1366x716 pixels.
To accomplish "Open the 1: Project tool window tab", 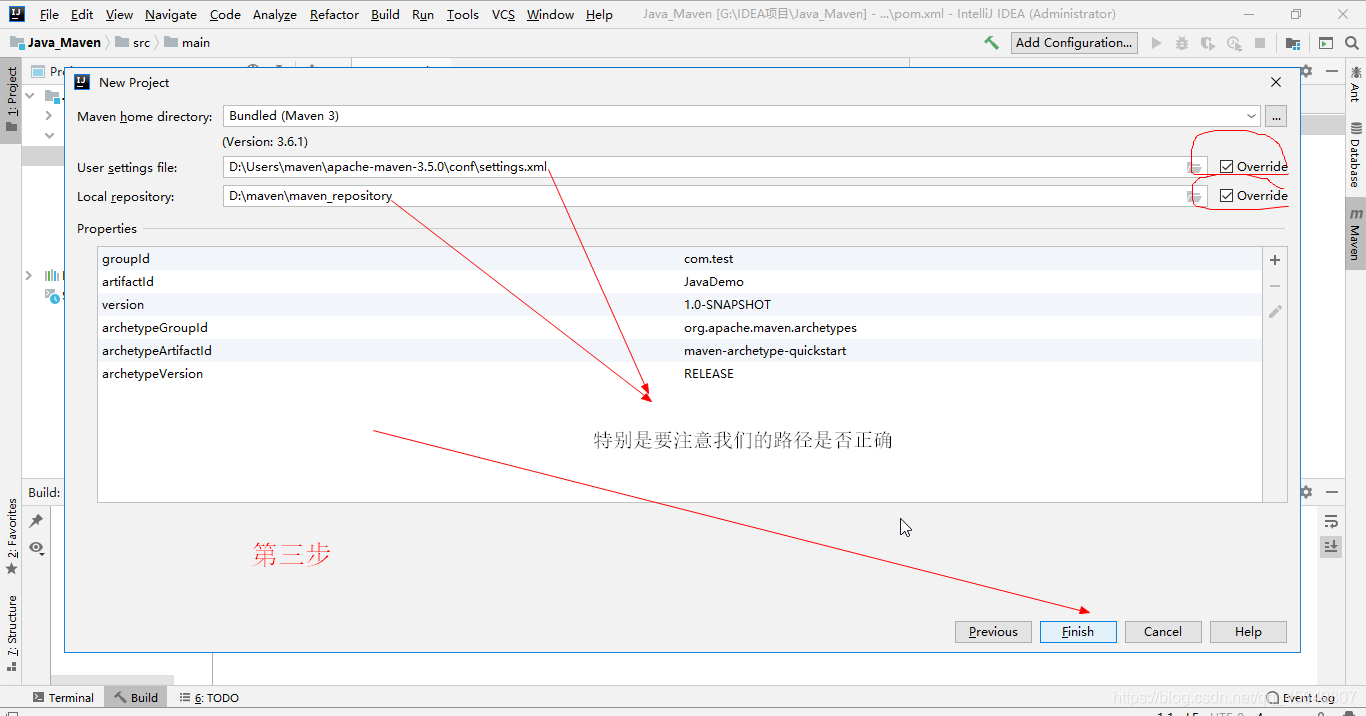I will [11, 100].
